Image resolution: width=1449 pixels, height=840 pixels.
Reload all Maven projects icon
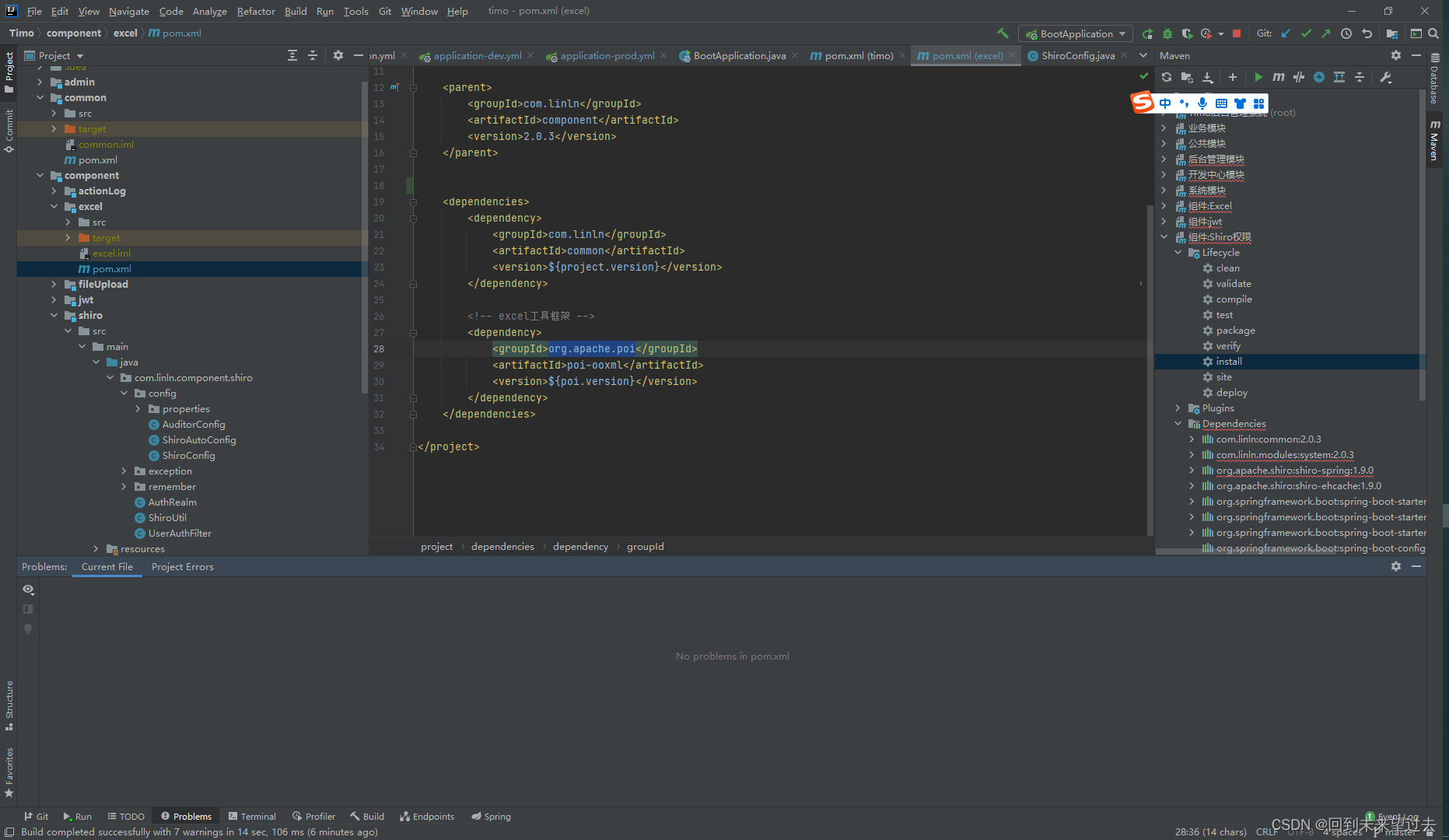coord(1166,78)
